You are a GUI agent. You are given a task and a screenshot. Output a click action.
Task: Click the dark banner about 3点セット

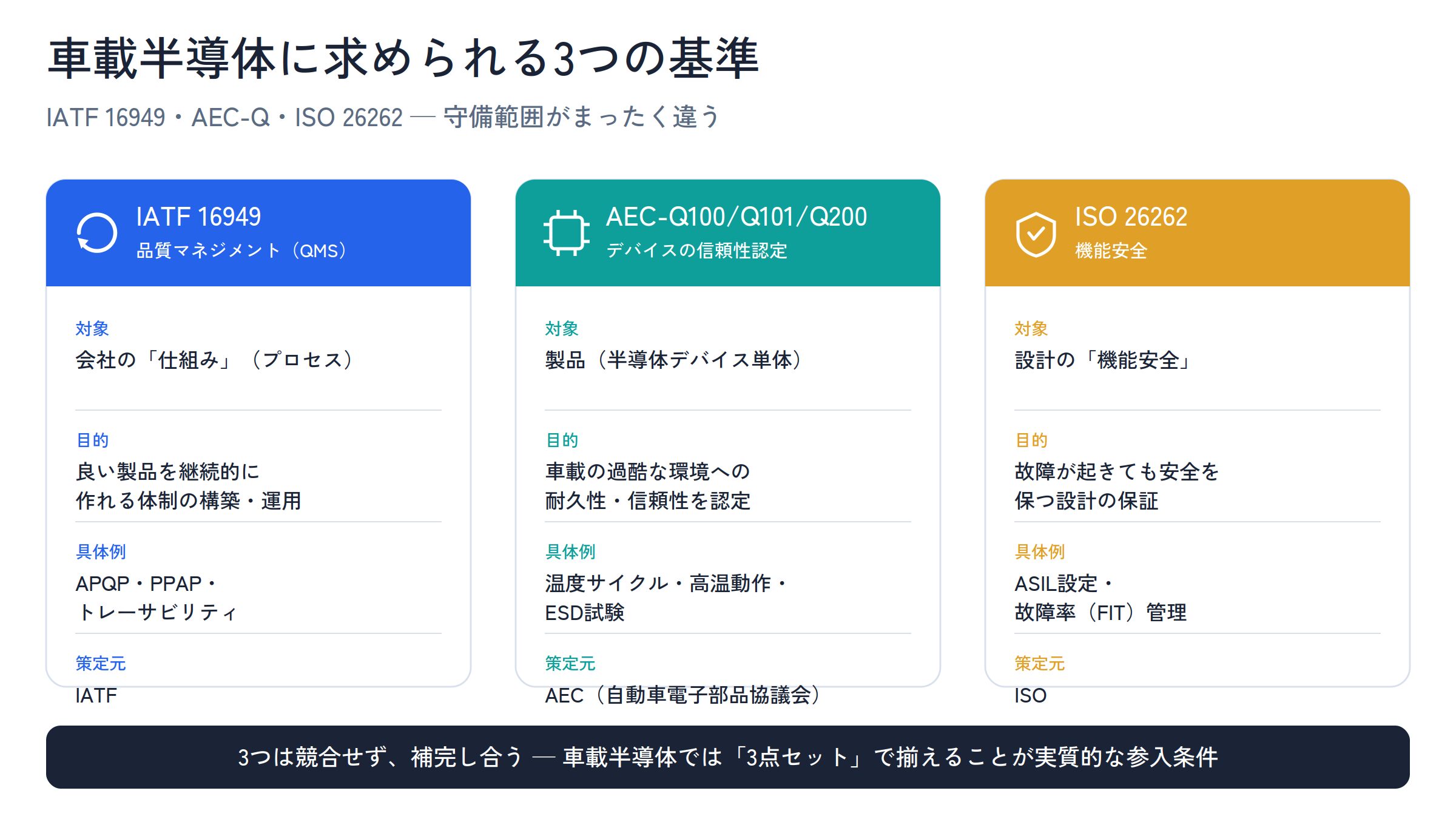tap(728, 757)
